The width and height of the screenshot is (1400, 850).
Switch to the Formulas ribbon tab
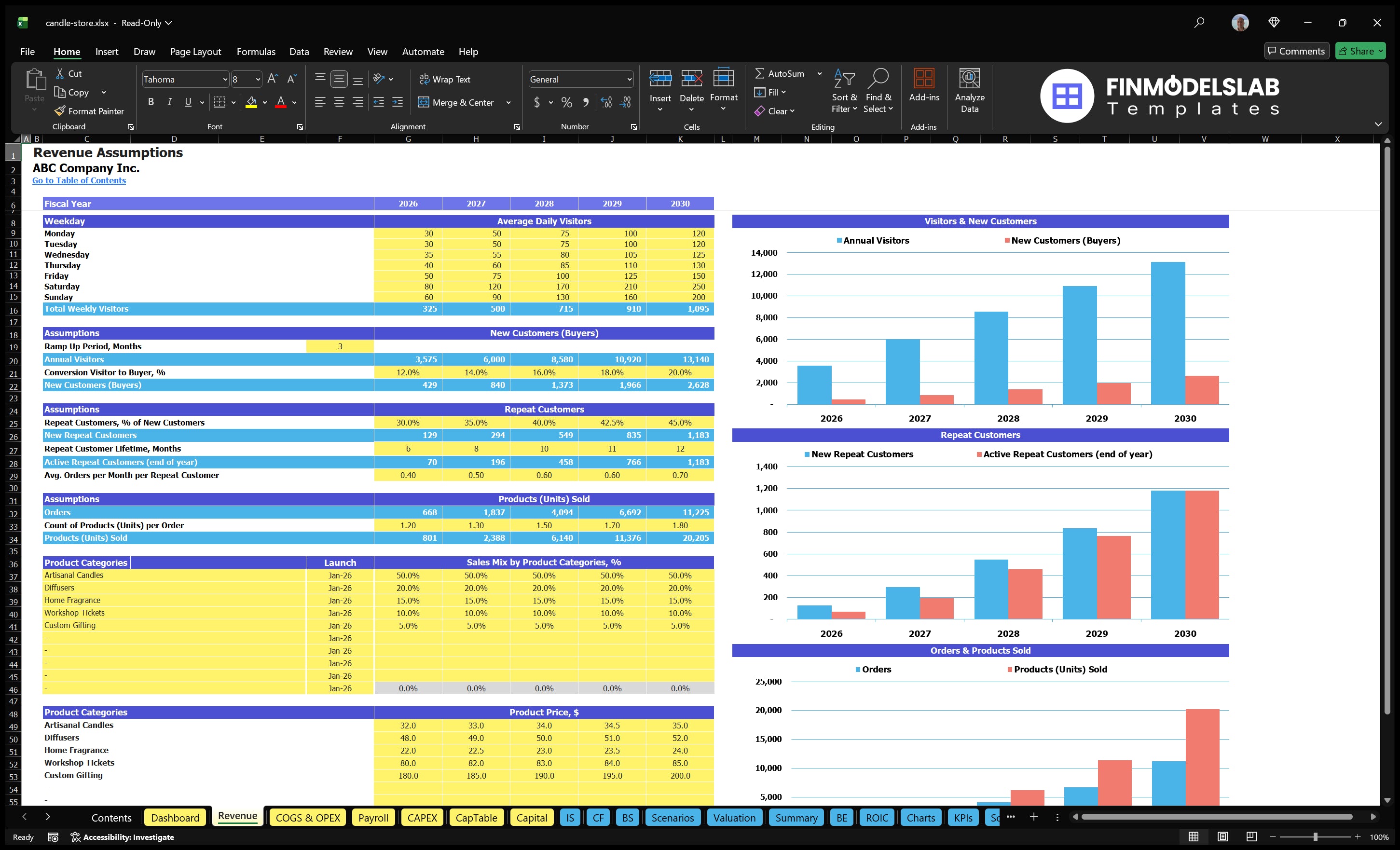point(256,51)
